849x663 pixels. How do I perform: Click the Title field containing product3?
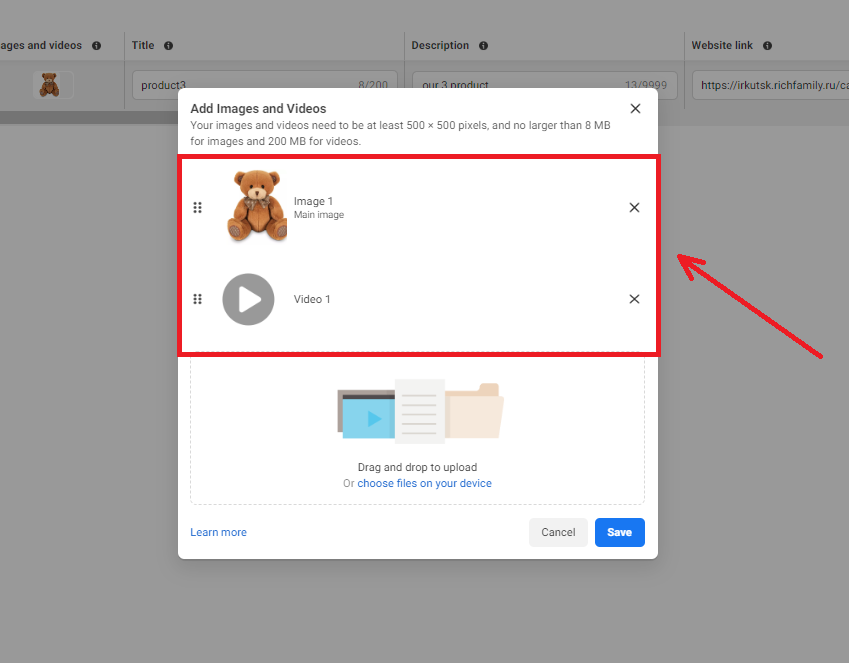pyautogui.click(x=265, y=85)
